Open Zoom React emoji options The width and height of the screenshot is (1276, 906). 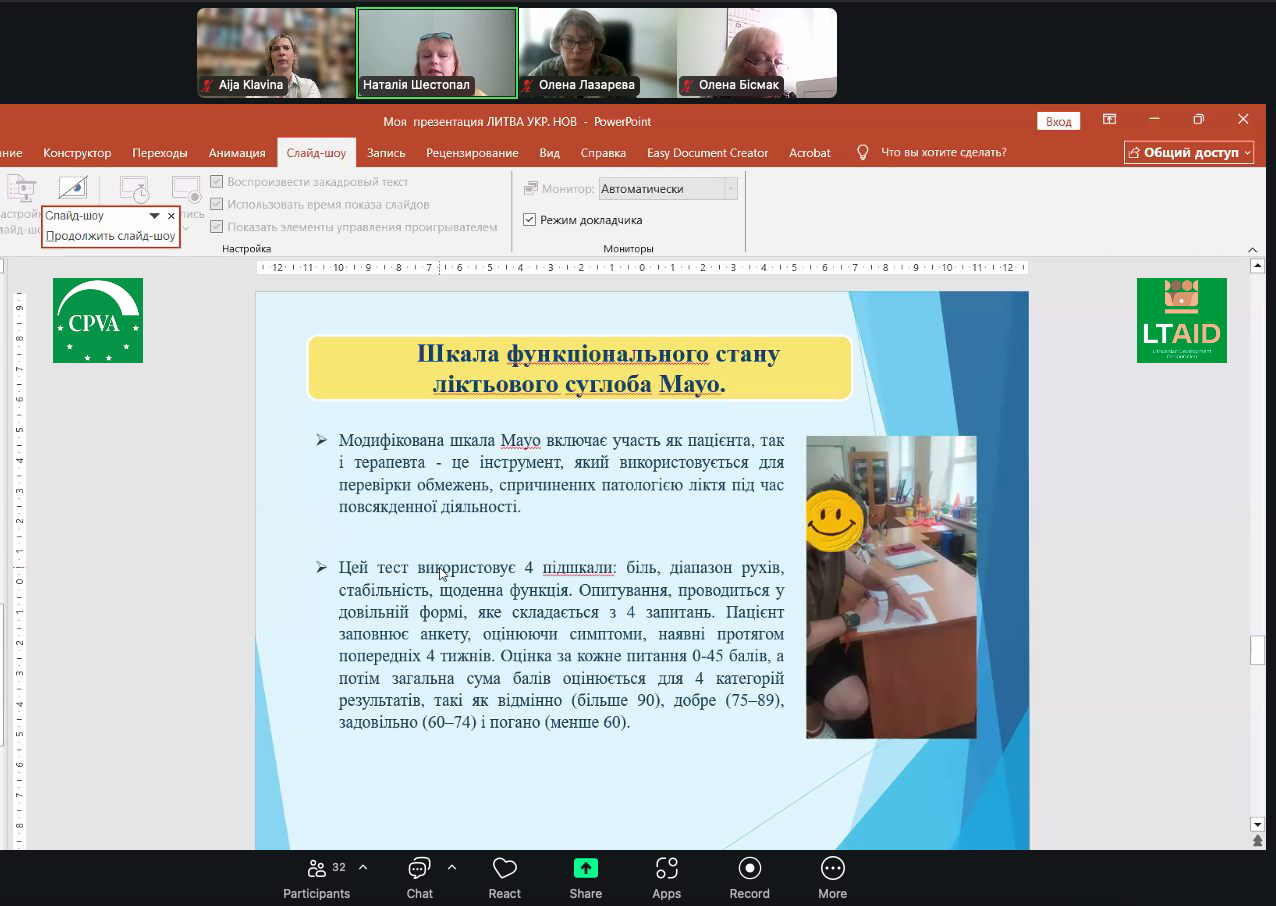[x=505, y=877]
